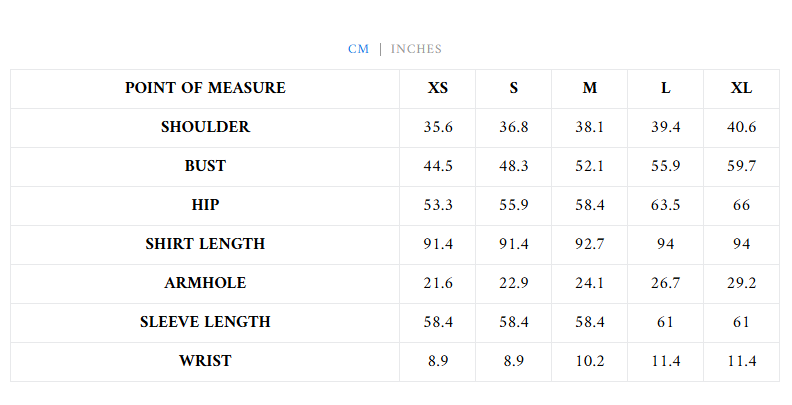The width and height of the screenshot is (792, 405).
Task: Click the XL armhole value 29.2
Action: 741,283
